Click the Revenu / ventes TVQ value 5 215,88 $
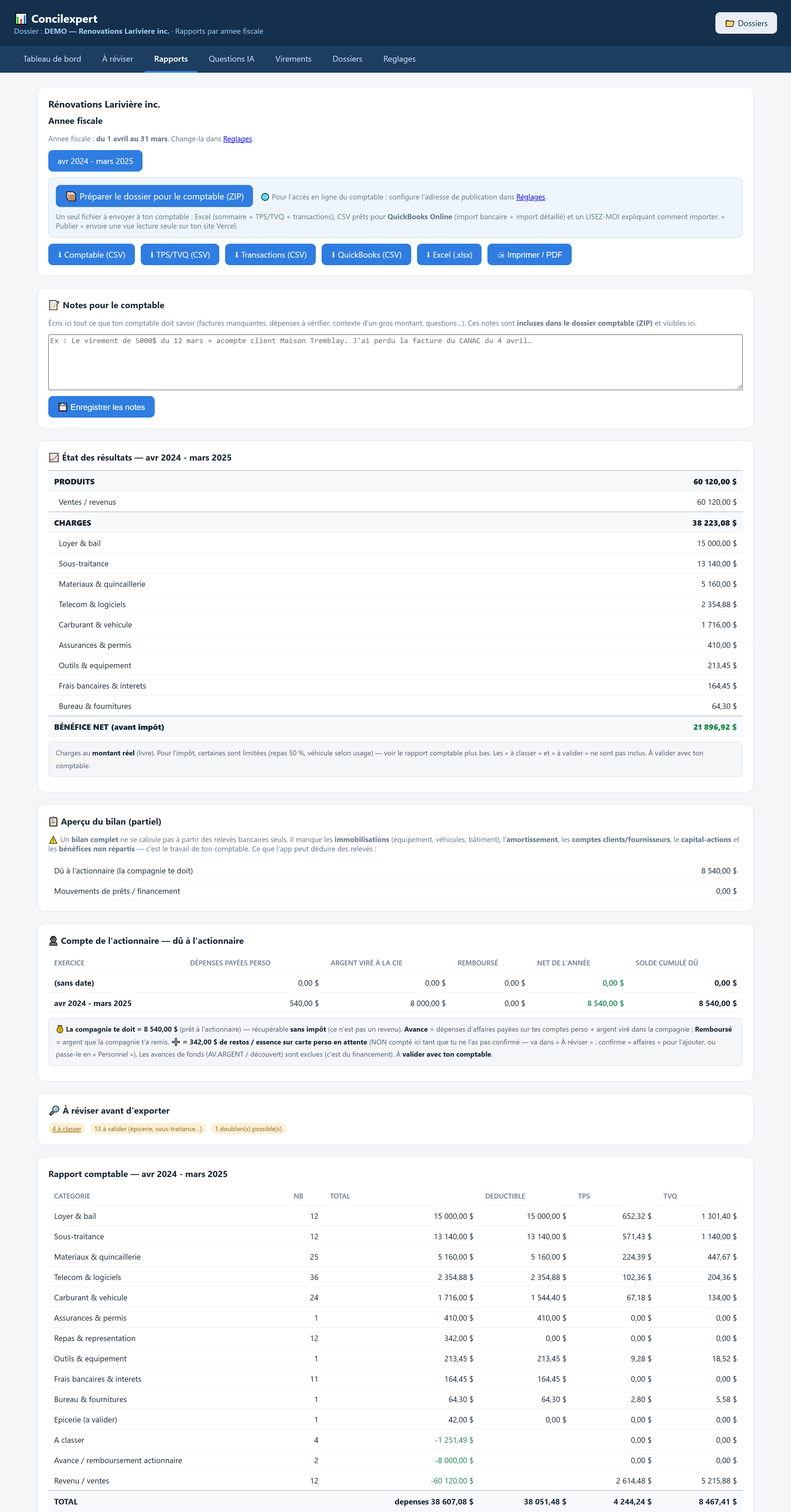The image size is (791, 1512). [719, 1481]
